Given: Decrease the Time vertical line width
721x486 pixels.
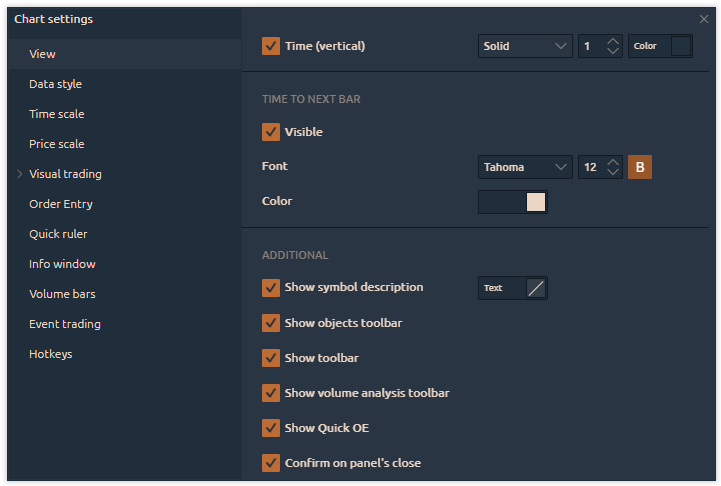Looking at the screenshot, I should 614,51.
